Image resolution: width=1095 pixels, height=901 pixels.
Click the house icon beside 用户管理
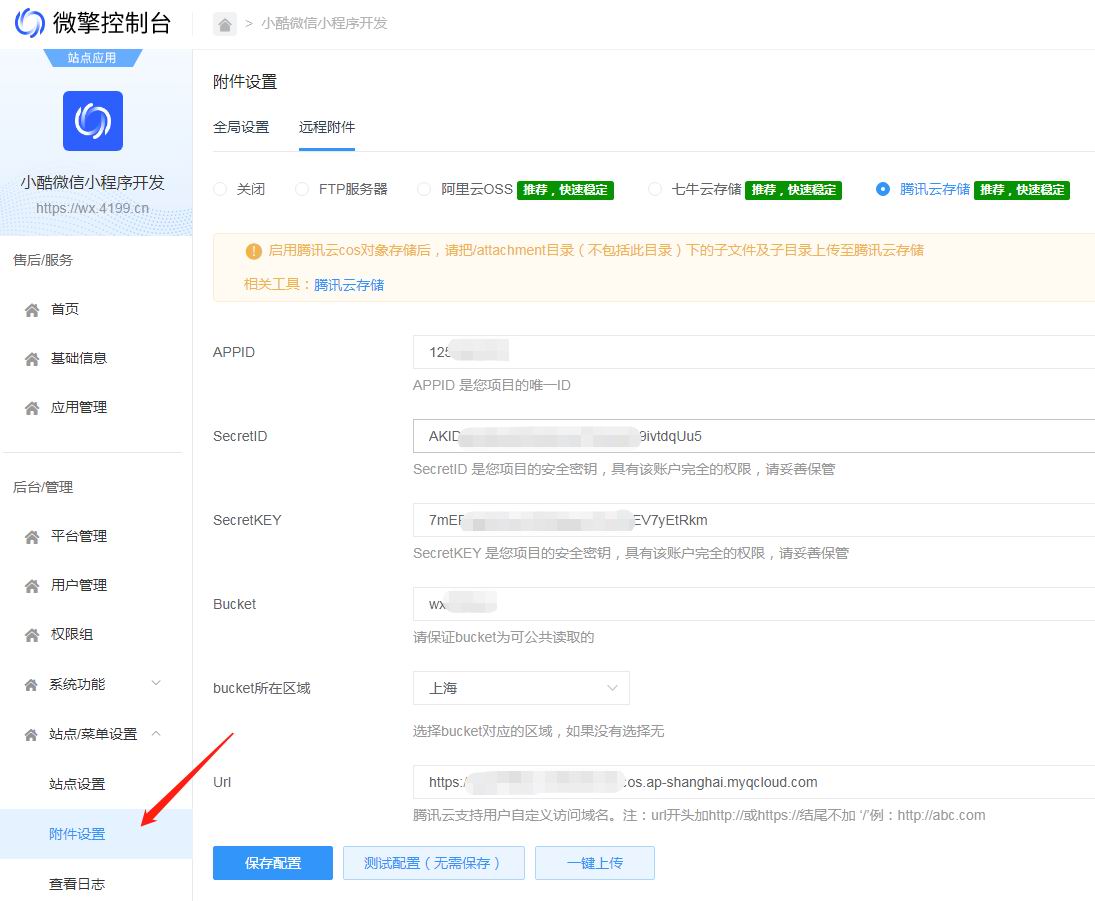click(31, 586)
